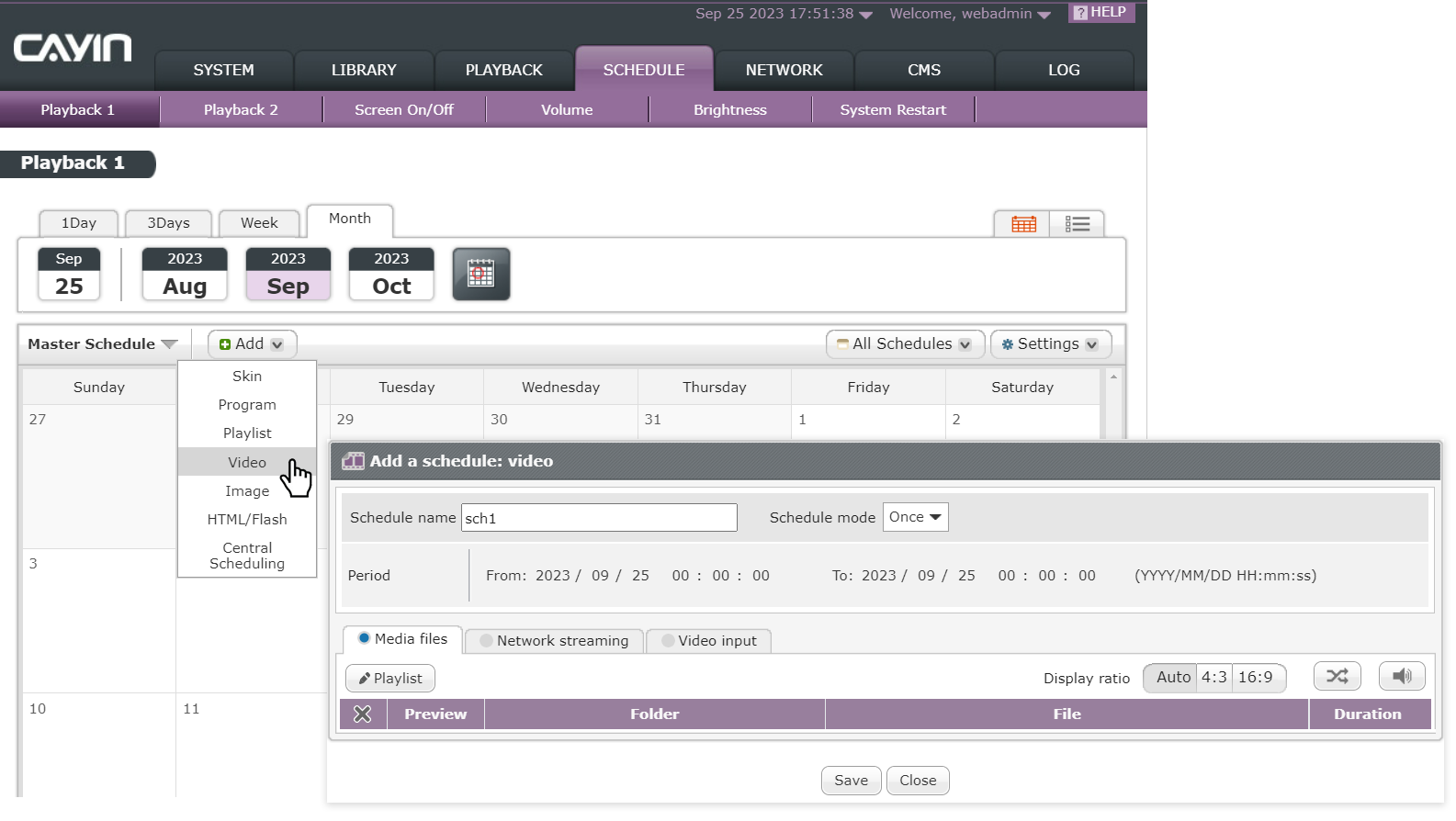Go to 2023 Oct month

coord(391,274)
